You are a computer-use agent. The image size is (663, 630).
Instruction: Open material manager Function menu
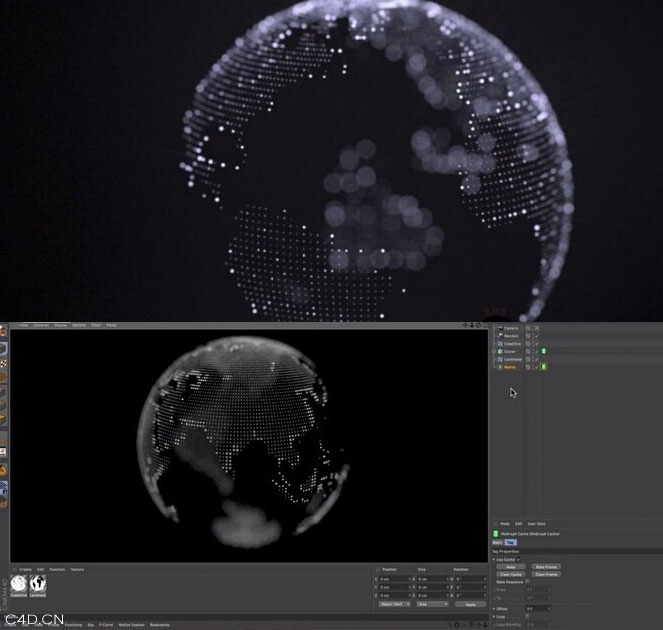[57, 570]
